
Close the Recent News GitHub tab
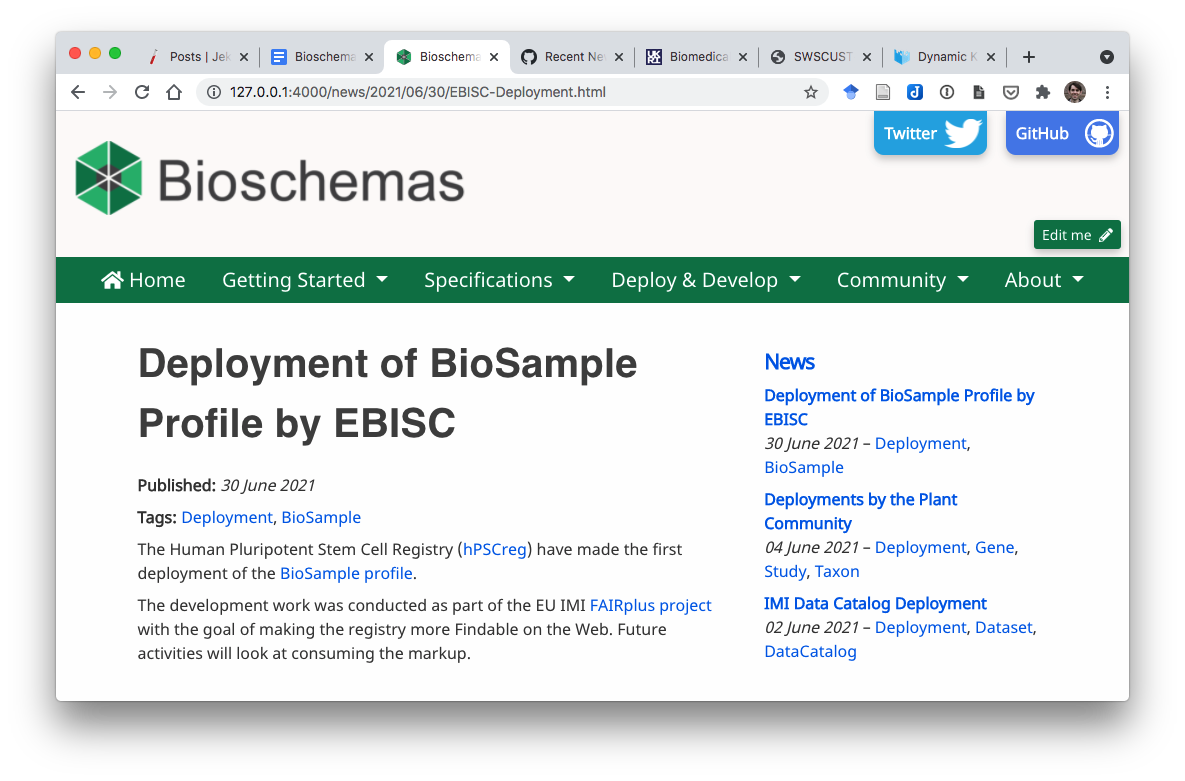(619, 57)
